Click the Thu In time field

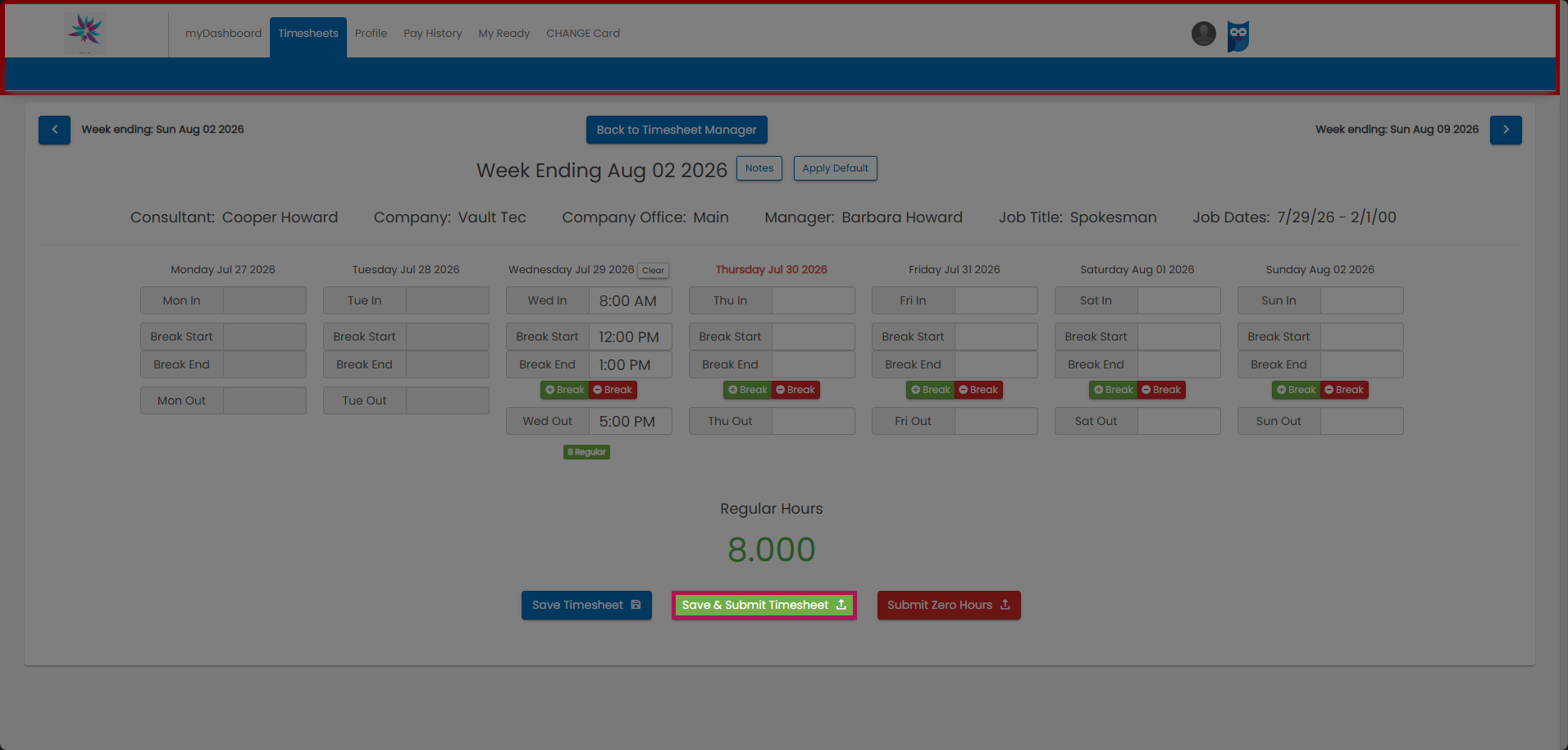point(814,300)
